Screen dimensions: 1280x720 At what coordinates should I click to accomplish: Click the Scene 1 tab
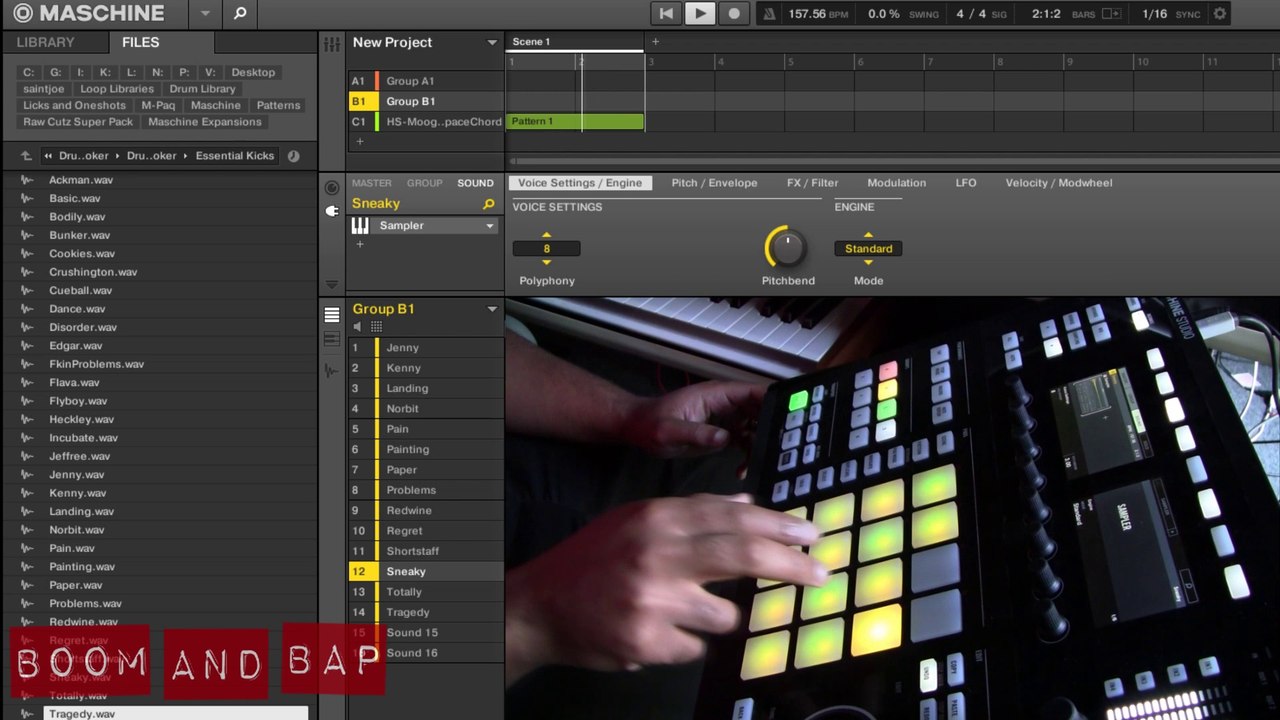click(531, 42)
